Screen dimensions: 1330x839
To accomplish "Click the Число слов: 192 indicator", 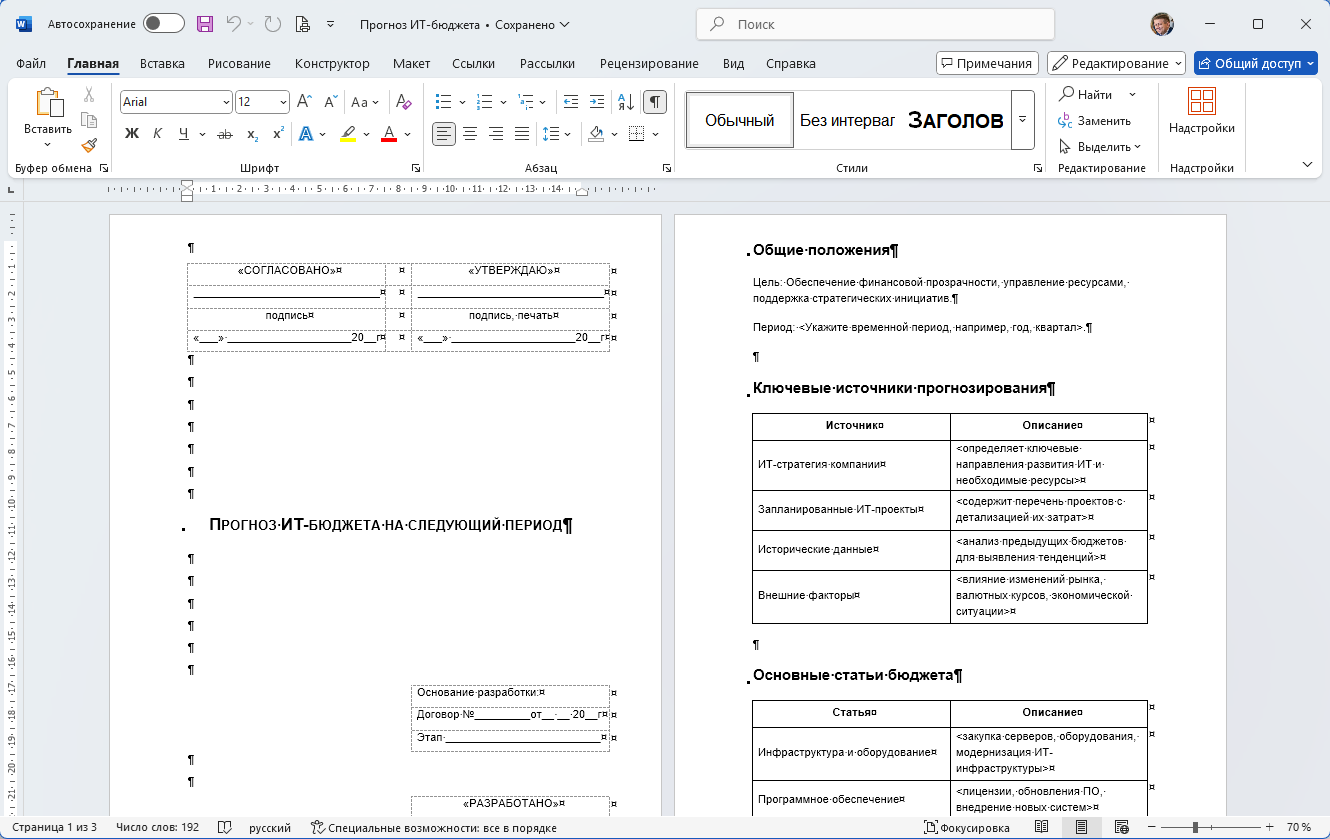I will click(x=157, y=828).
